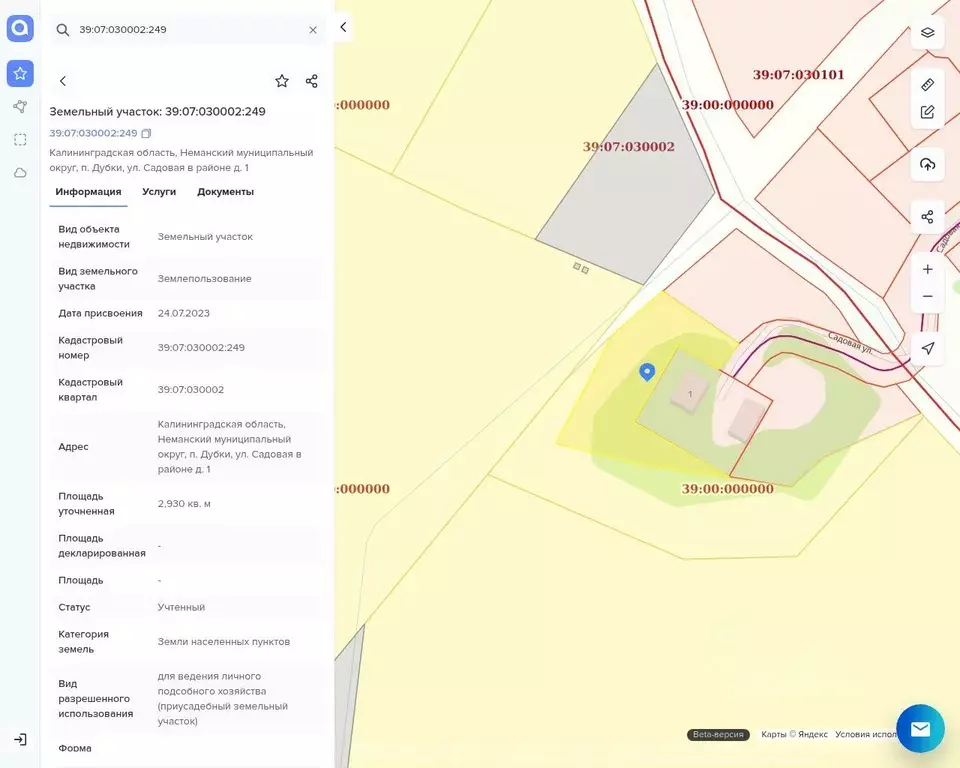Click the cloud upload button on map
Viewport: 960px width, 768px height.
928,164
